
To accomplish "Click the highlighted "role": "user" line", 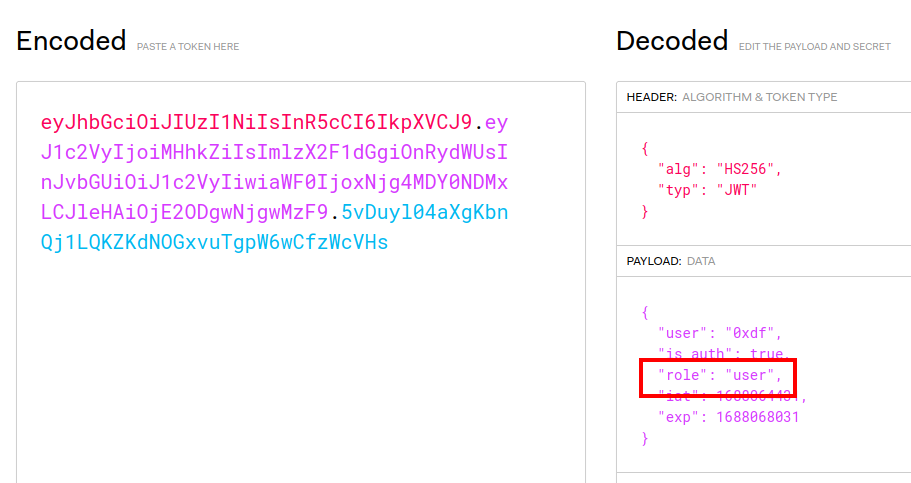I will pyautogui.click(x=718, y=375).
